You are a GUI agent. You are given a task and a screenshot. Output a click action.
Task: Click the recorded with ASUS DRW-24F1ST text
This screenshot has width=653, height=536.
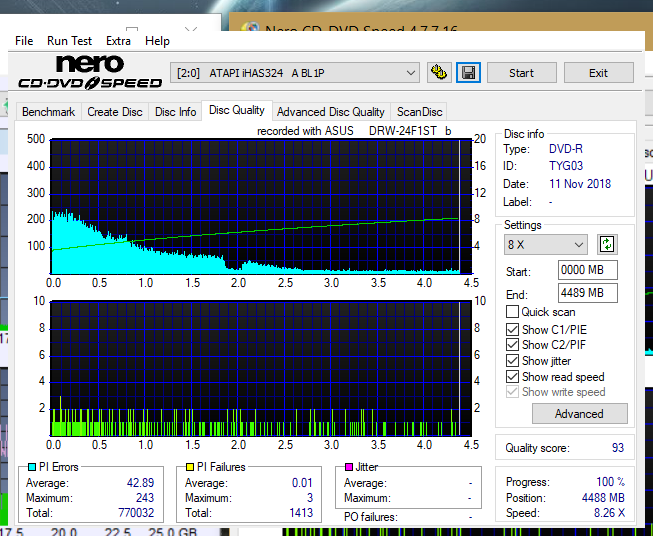coord(354,131)
